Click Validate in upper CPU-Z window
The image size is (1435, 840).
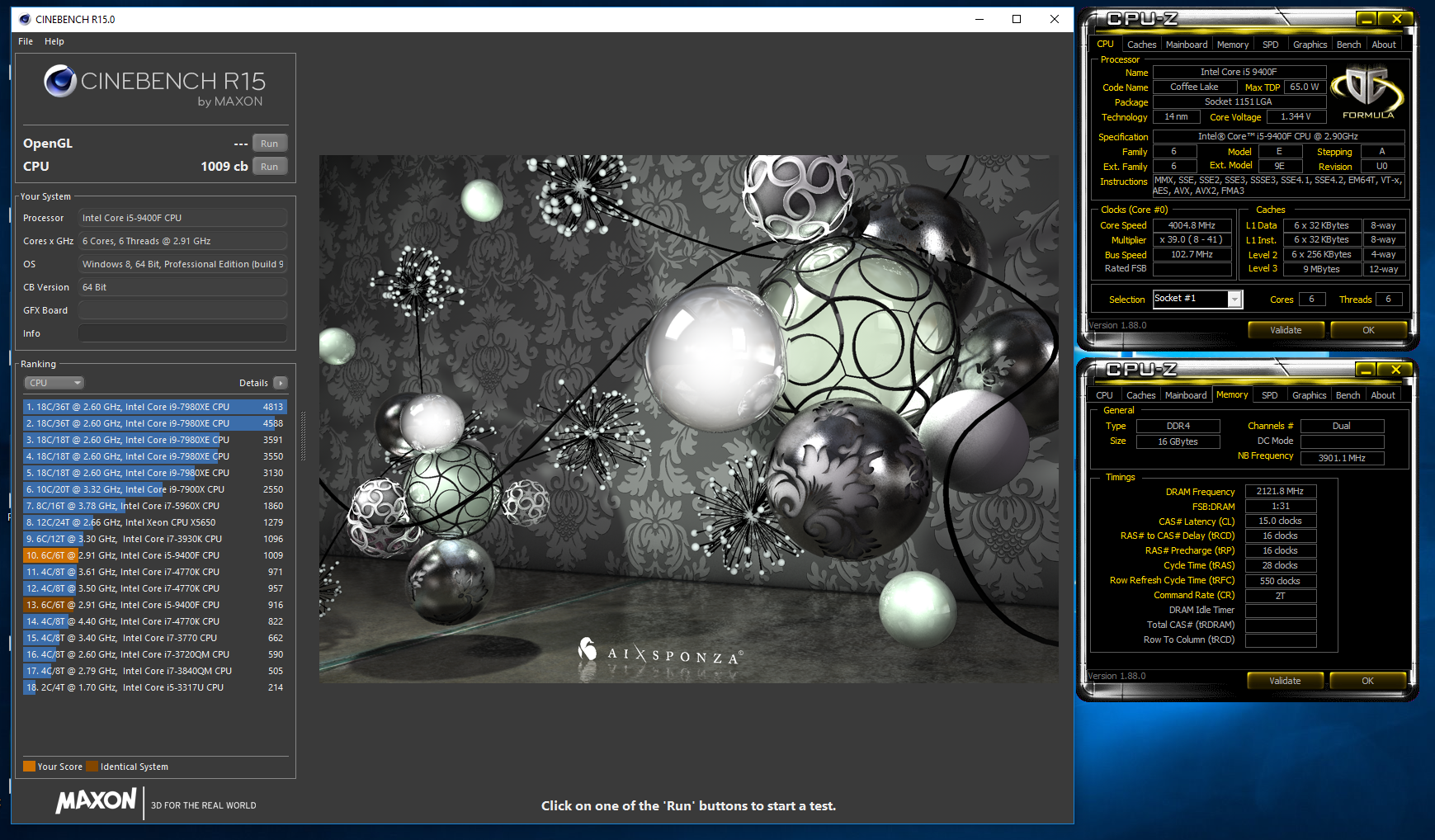coord(1286,330)
